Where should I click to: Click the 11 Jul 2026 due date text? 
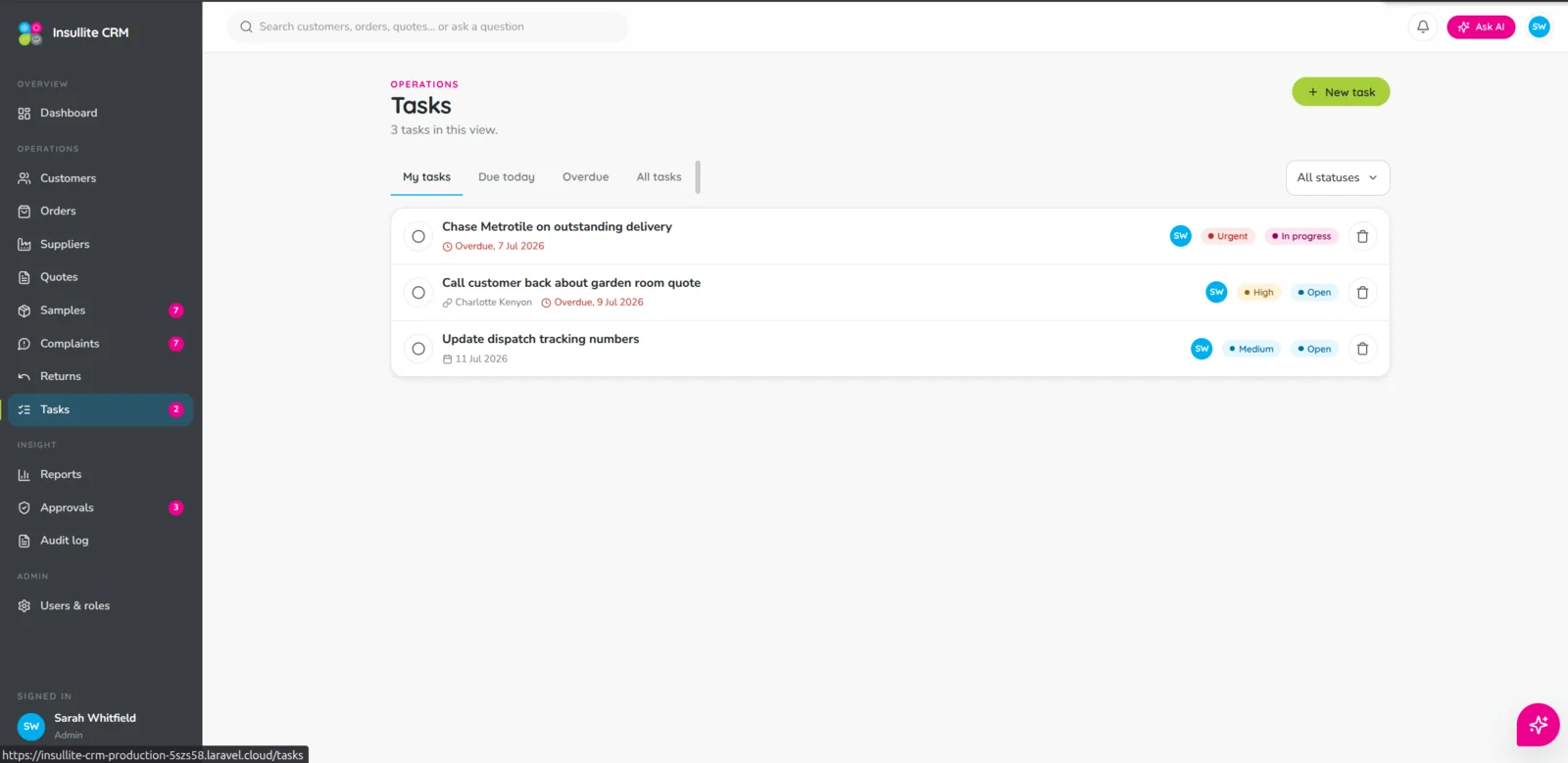click(x=481, y=359)
